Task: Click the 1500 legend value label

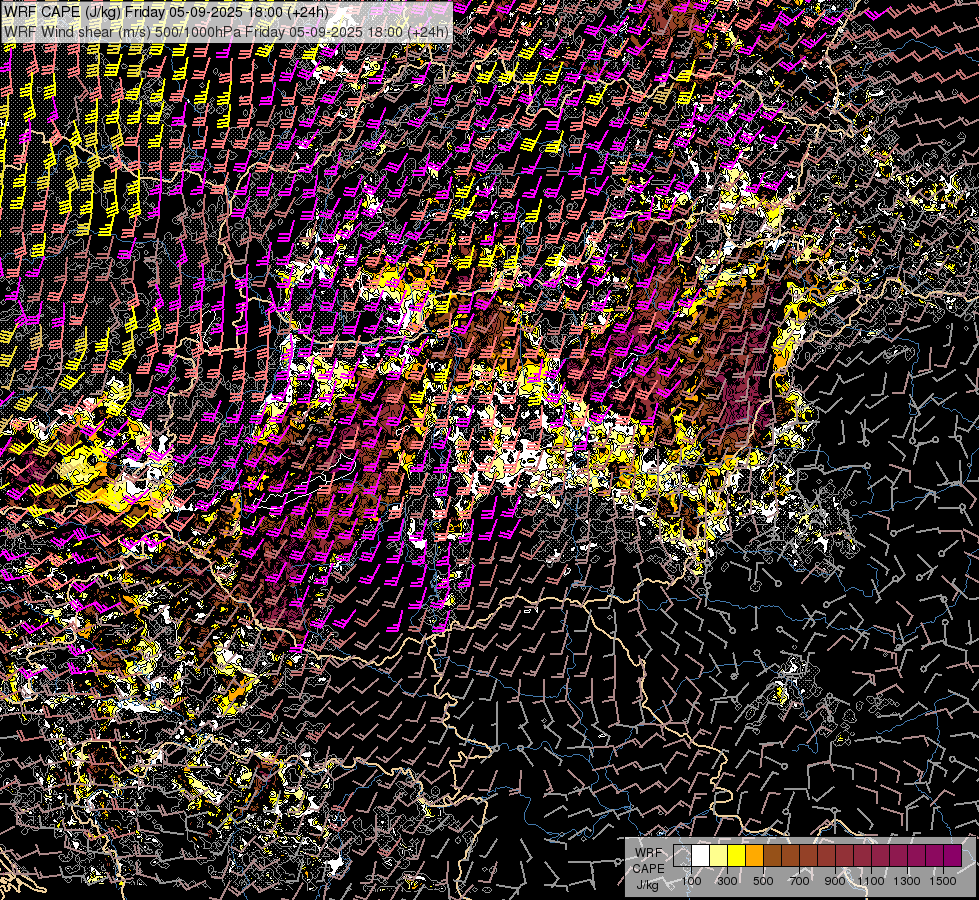Action: coord(943,881)
